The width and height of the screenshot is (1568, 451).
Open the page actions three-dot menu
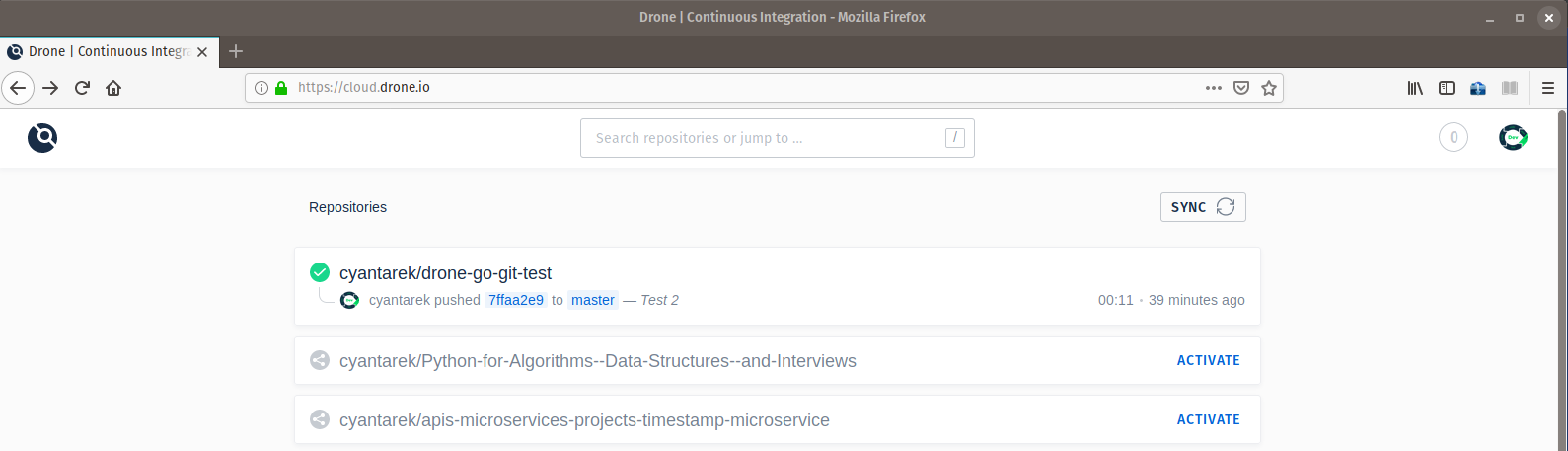point(1214,88)
